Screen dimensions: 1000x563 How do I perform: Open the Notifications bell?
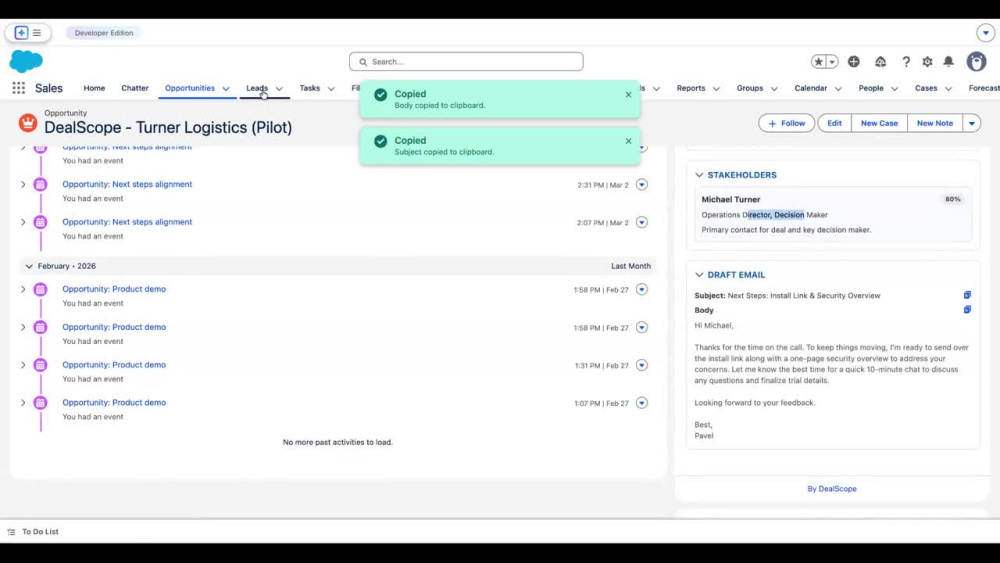click(948, 62)
